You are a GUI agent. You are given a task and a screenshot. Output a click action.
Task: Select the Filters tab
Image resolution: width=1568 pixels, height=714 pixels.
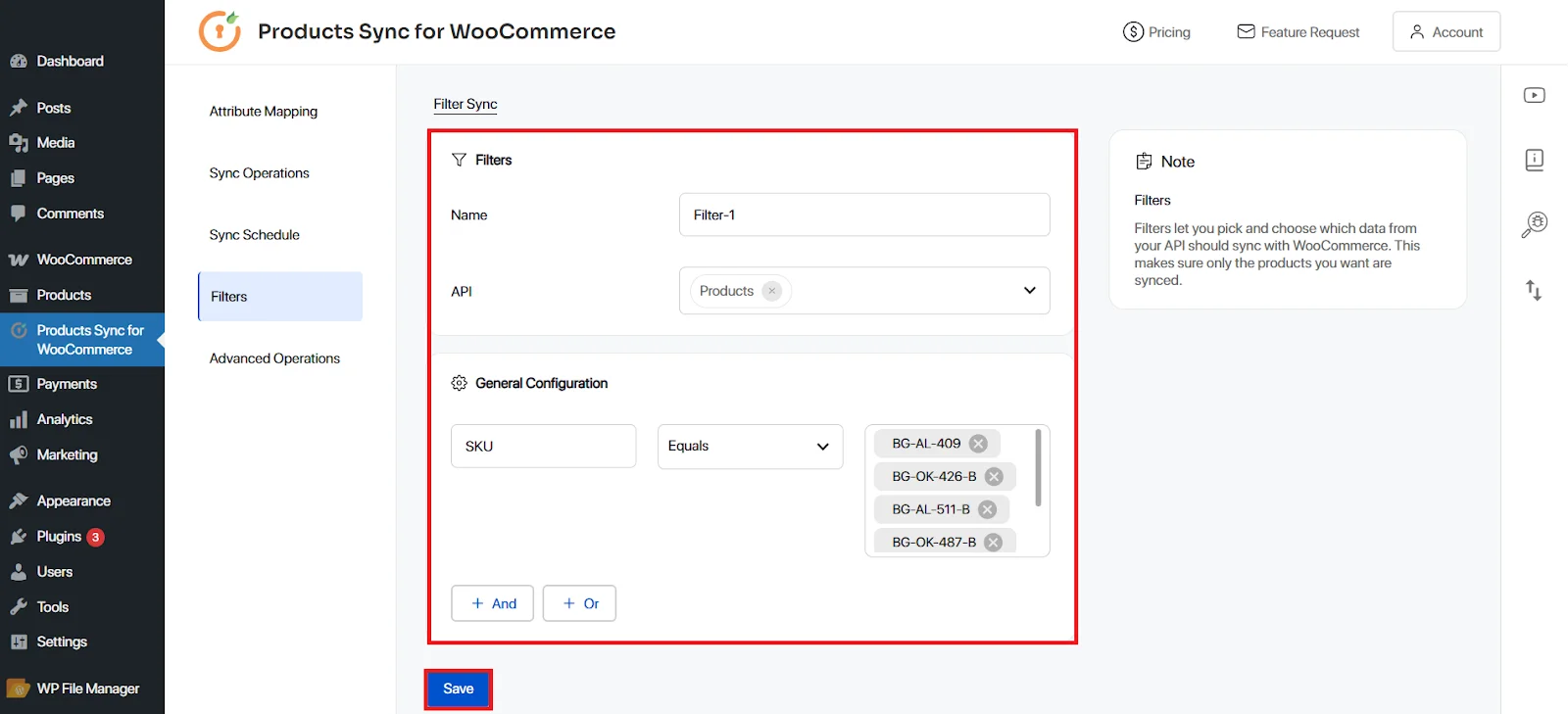(x=280, y=297)
